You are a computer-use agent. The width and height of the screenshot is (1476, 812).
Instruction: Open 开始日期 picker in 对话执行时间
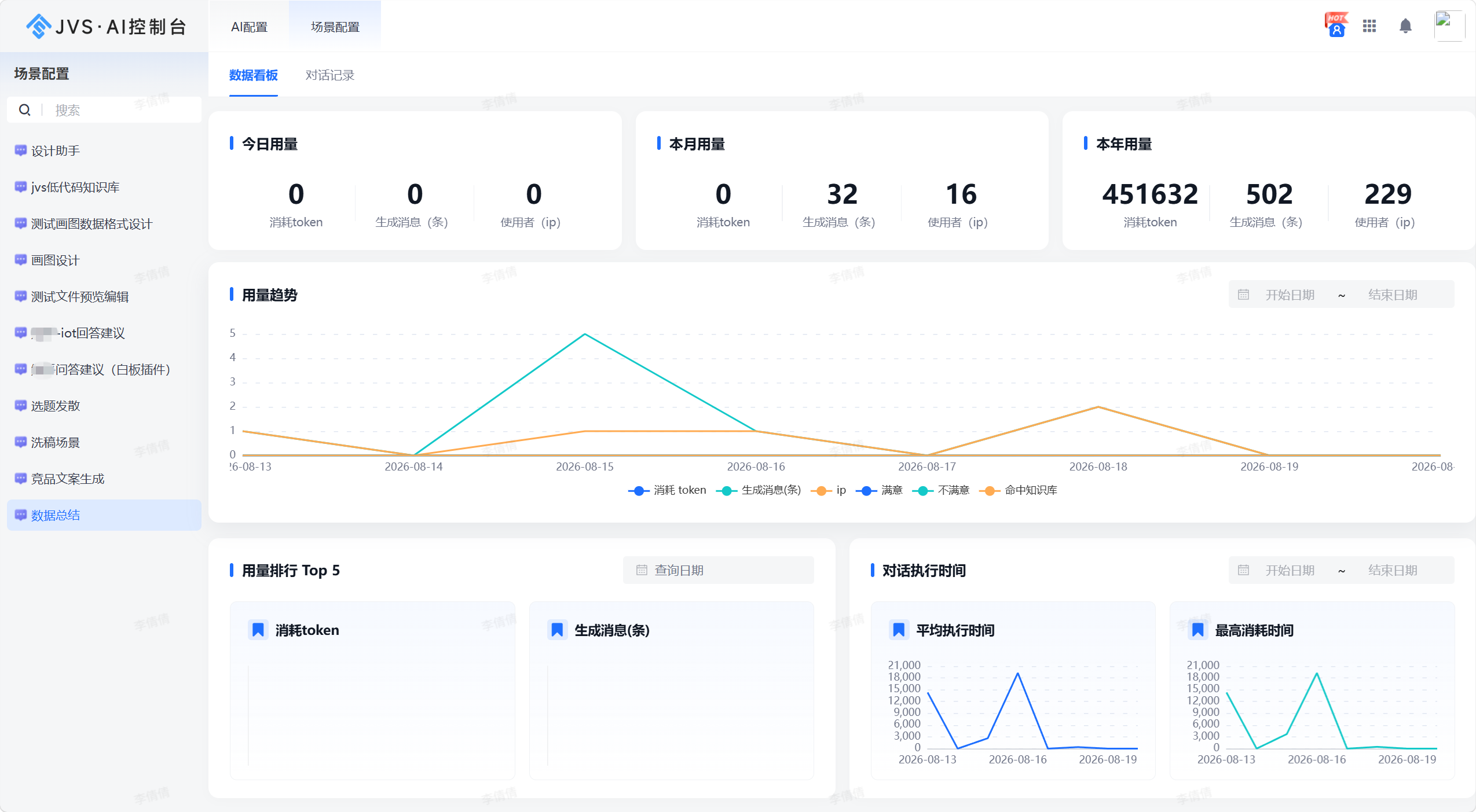pyautogui.click(x=1290, y=570)
